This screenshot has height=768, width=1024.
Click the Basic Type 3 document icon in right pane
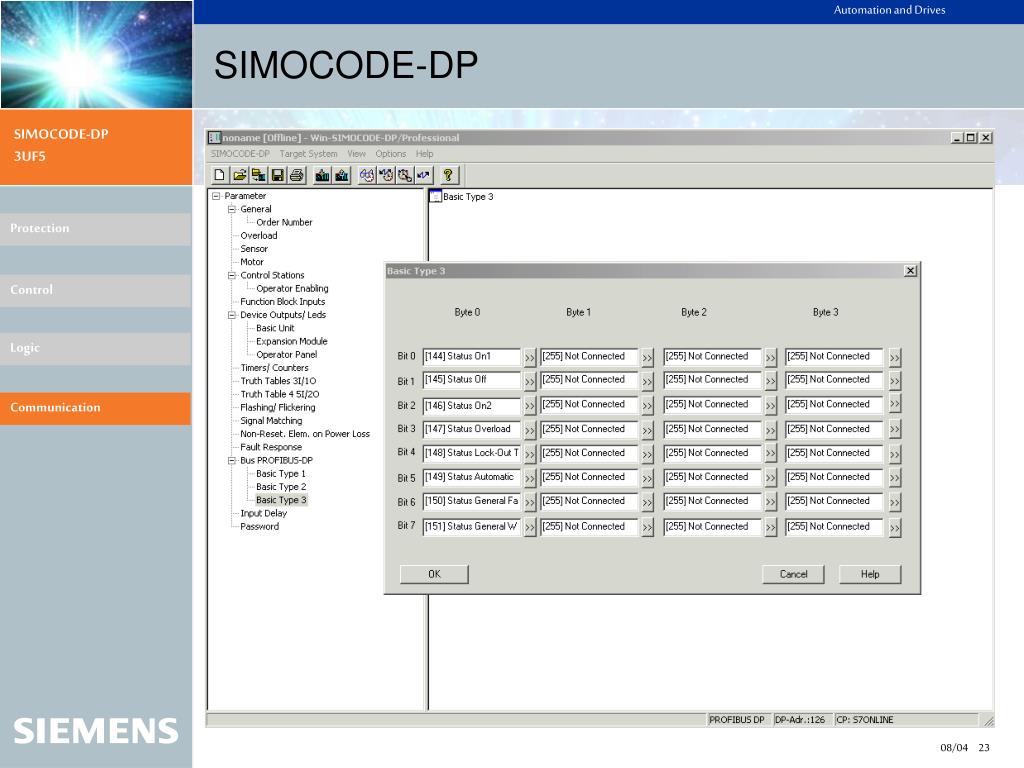pos(436,197)
